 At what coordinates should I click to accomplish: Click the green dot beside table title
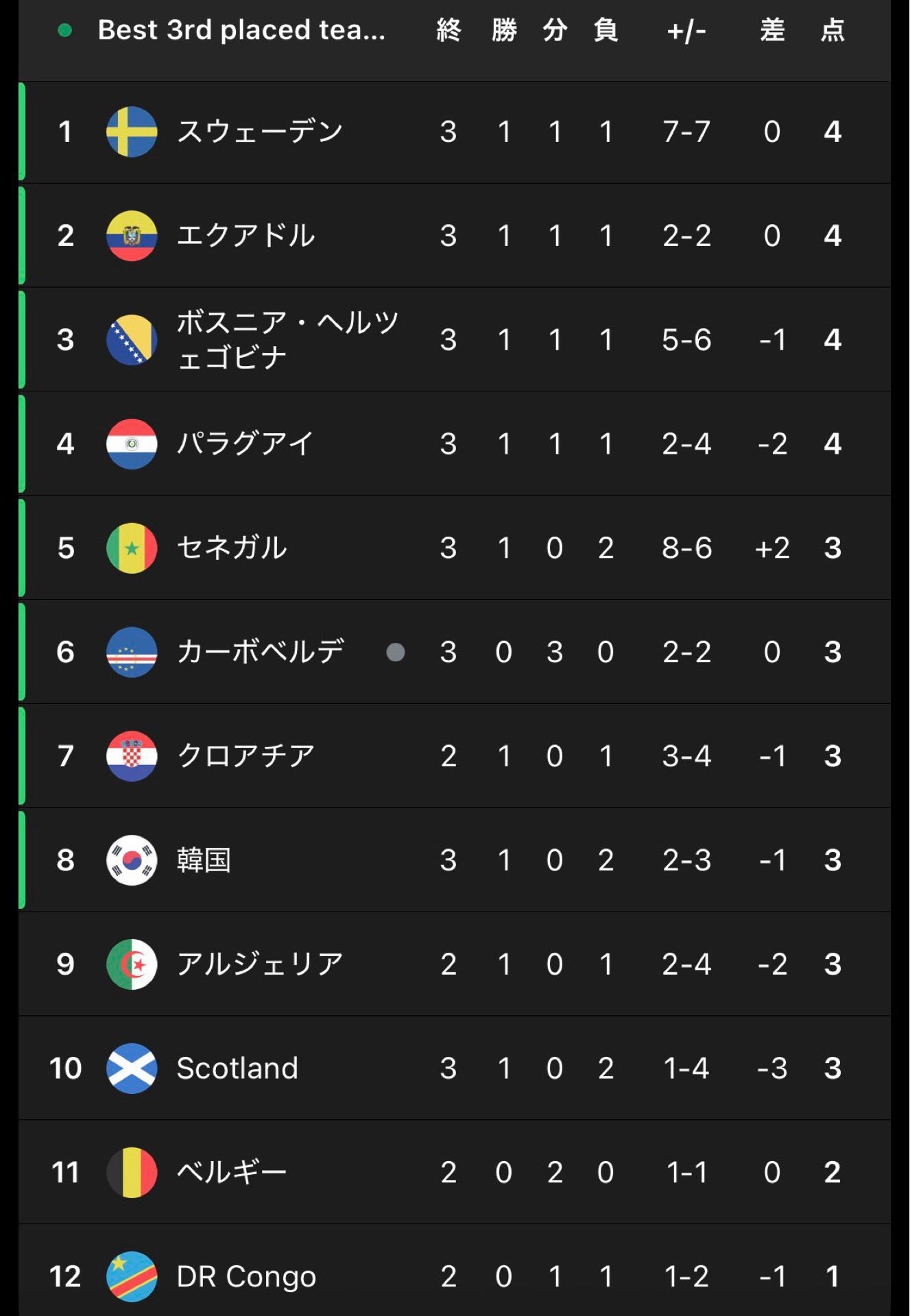(65, 30)
